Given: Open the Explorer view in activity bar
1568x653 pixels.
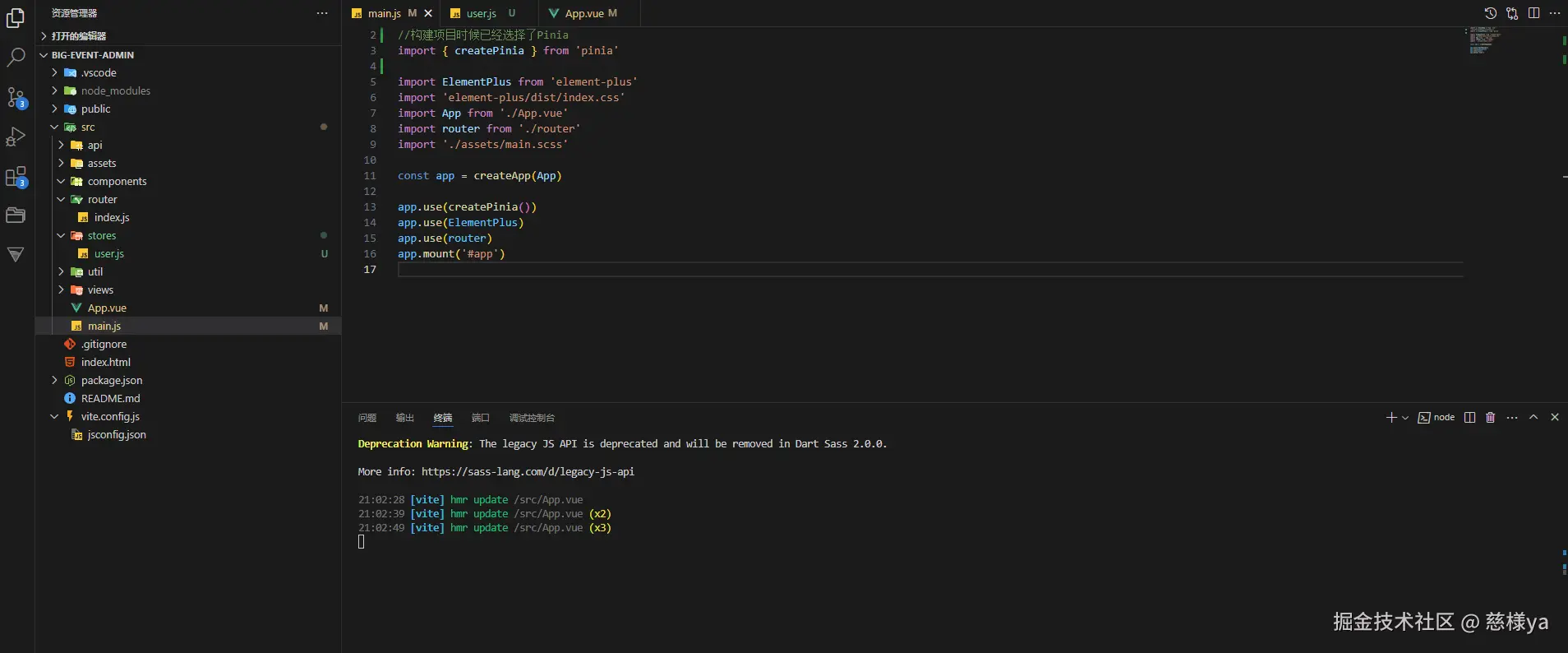Looking at the screenshot, I should (16, 18).
